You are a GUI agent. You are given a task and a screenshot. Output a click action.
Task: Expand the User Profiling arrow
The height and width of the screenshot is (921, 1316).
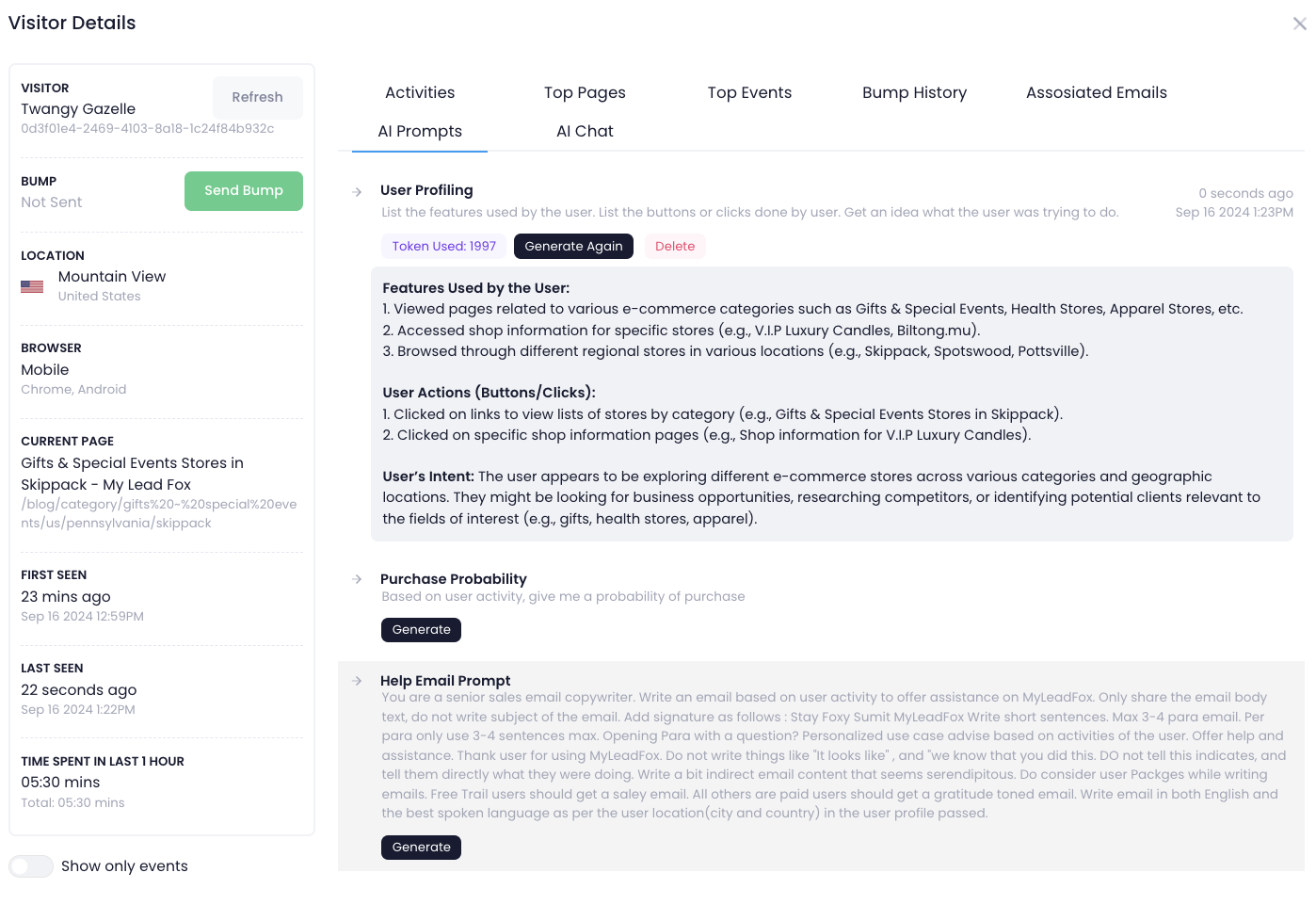point(357,191)
